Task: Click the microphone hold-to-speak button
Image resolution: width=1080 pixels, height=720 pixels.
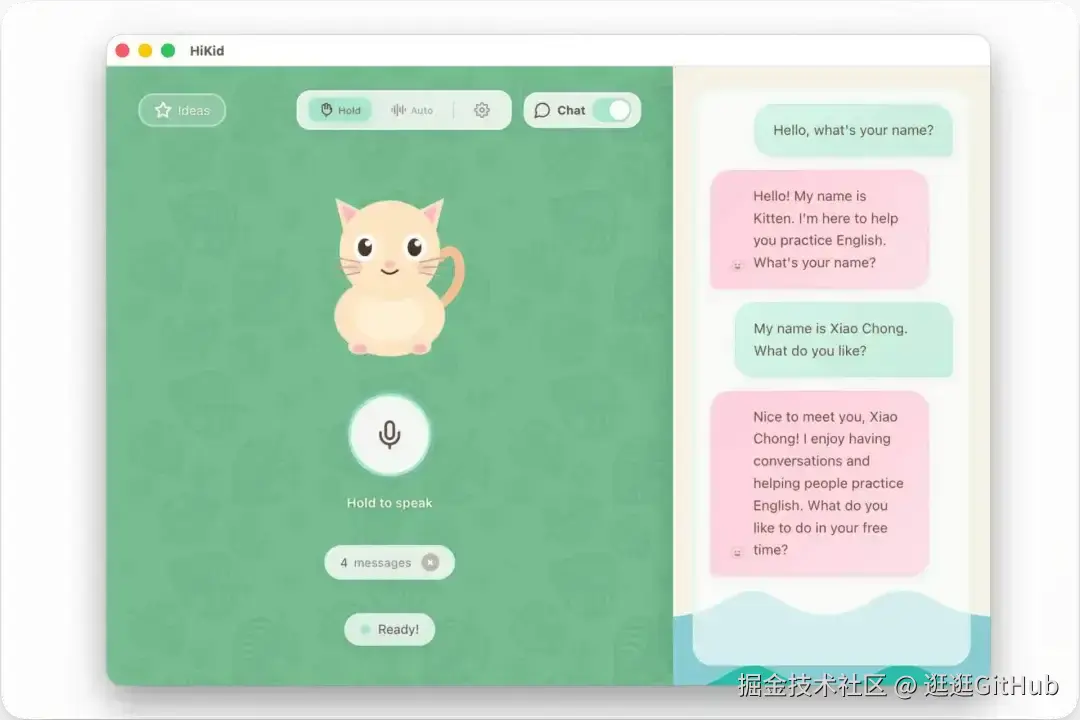Action: tap(389, 435)
